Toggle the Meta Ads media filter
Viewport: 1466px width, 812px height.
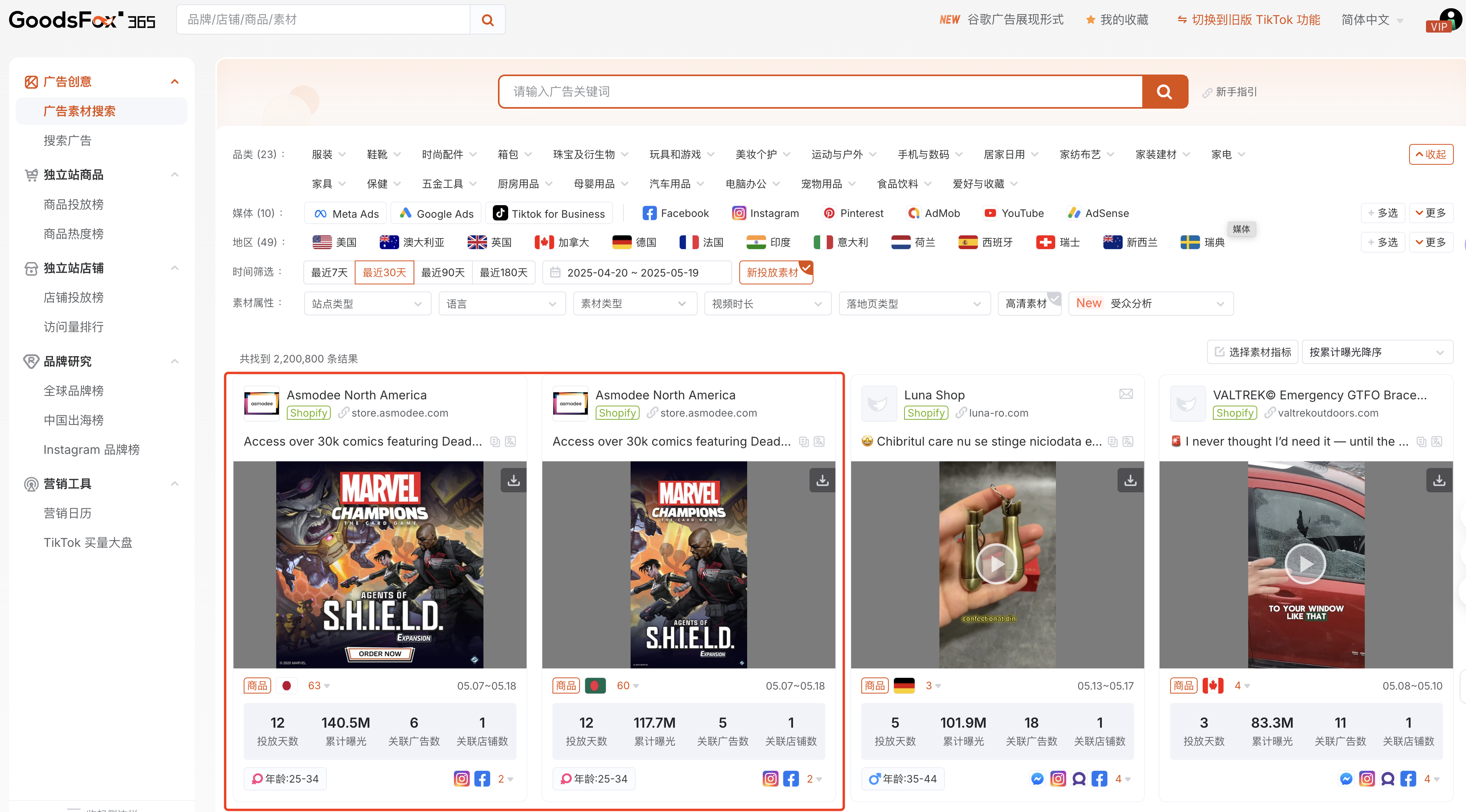(x=346, y=213)
